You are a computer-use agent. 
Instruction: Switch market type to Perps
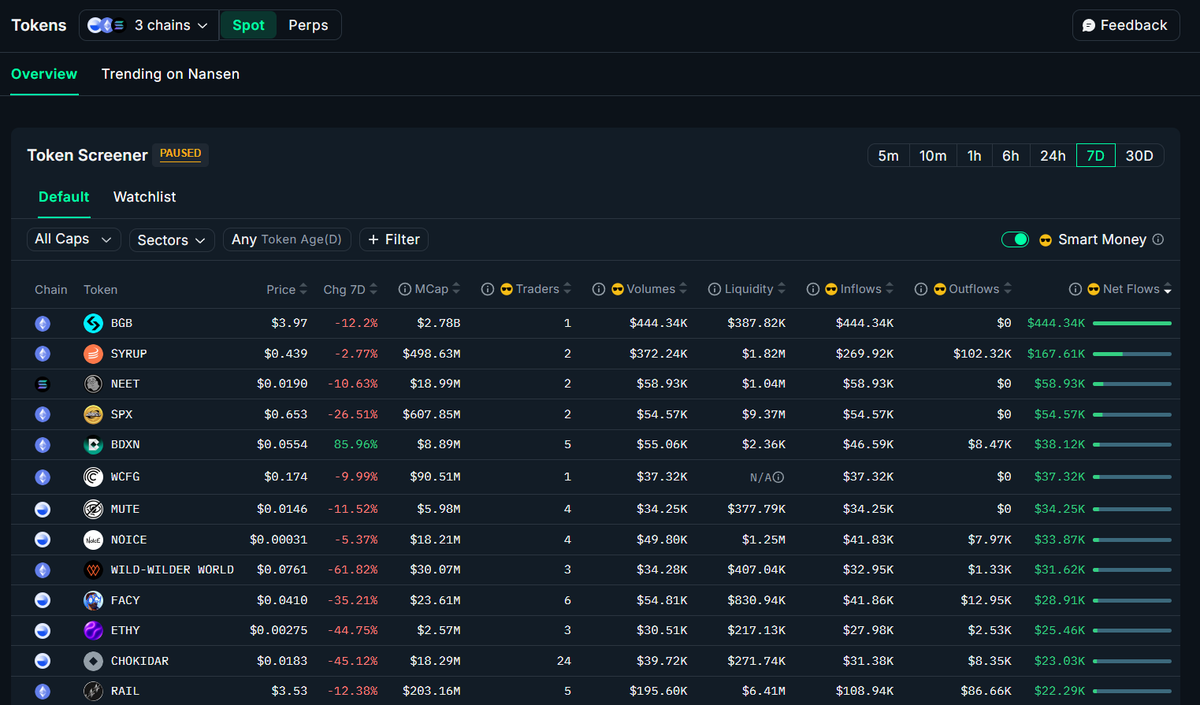[x=308, y=25]
